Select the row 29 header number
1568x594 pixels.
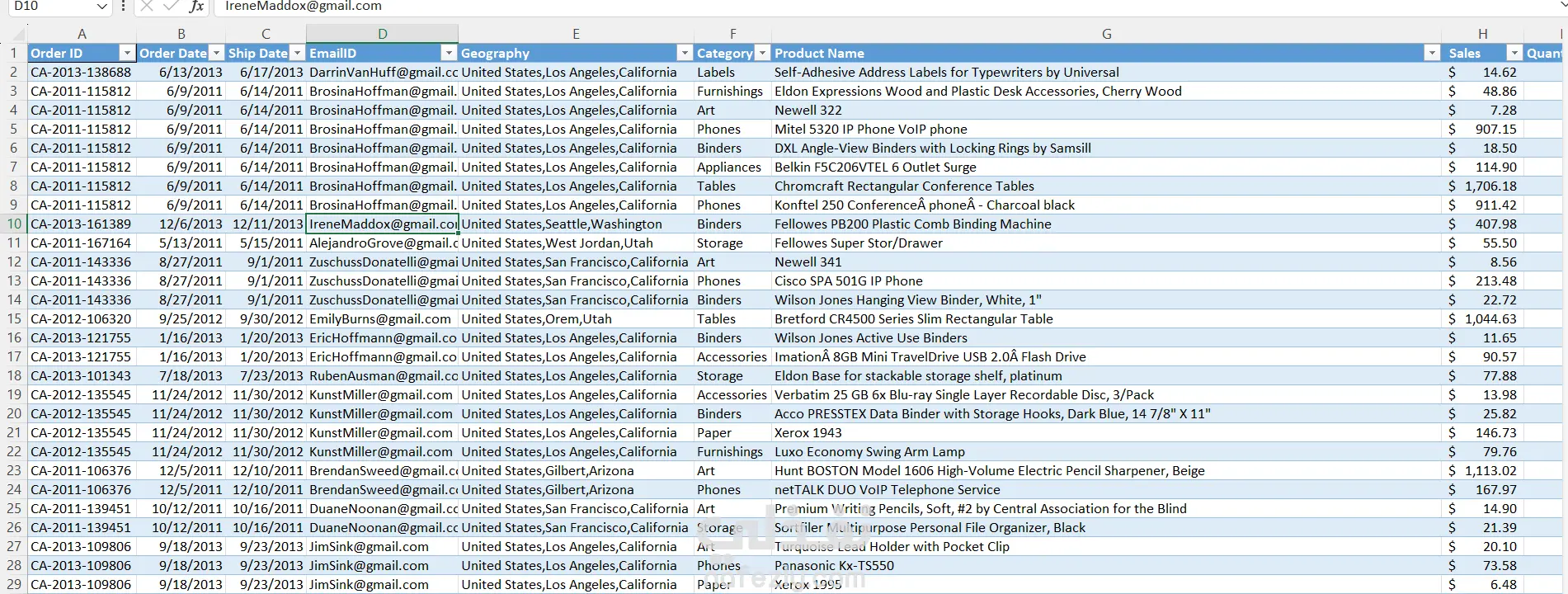(x=13, y=584)
